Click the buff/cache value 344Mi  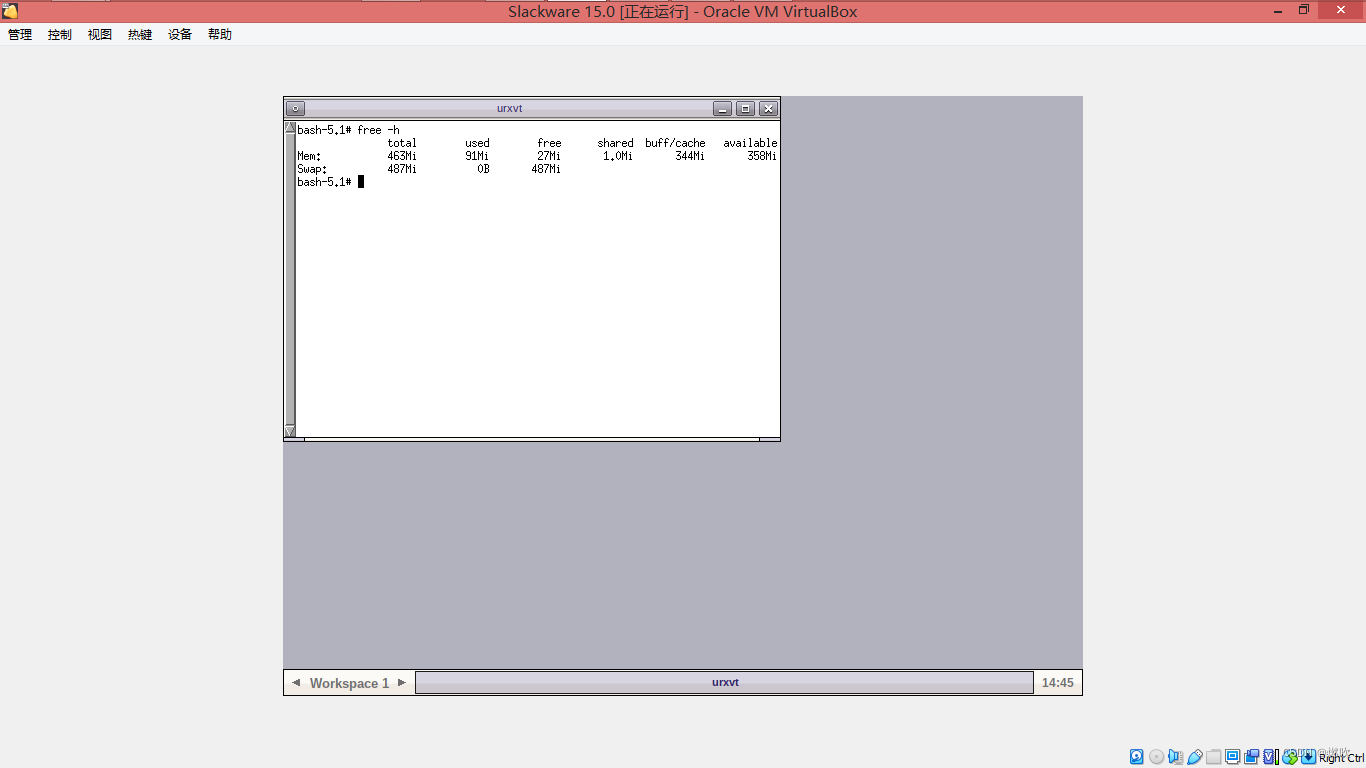coord(690,156)
